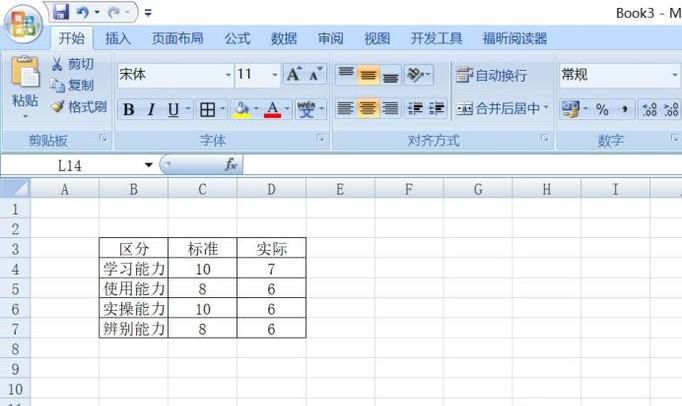Select row 4 header
The width and height of the screenshot is (682, 406).
(15, 269)
